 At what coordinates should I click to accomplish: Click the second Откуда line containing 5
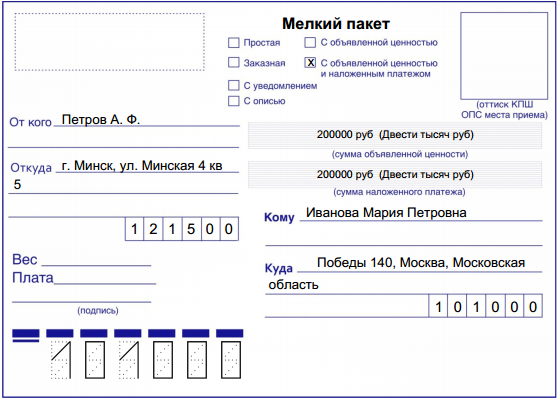pos(123,185)
